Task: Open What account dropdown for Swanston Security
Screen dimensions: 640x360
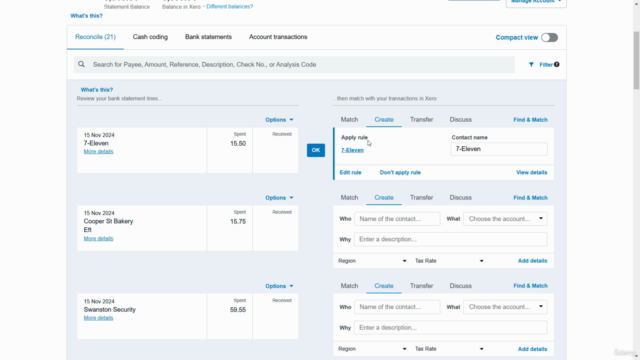Action: pyautogui.click(x=505, y=307)
